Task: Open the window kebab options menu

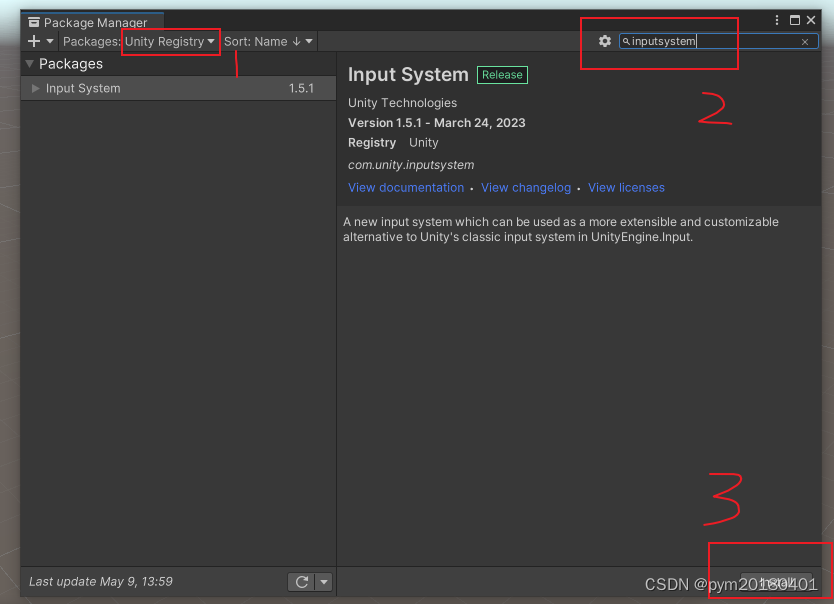Action: tap(777, 20)
